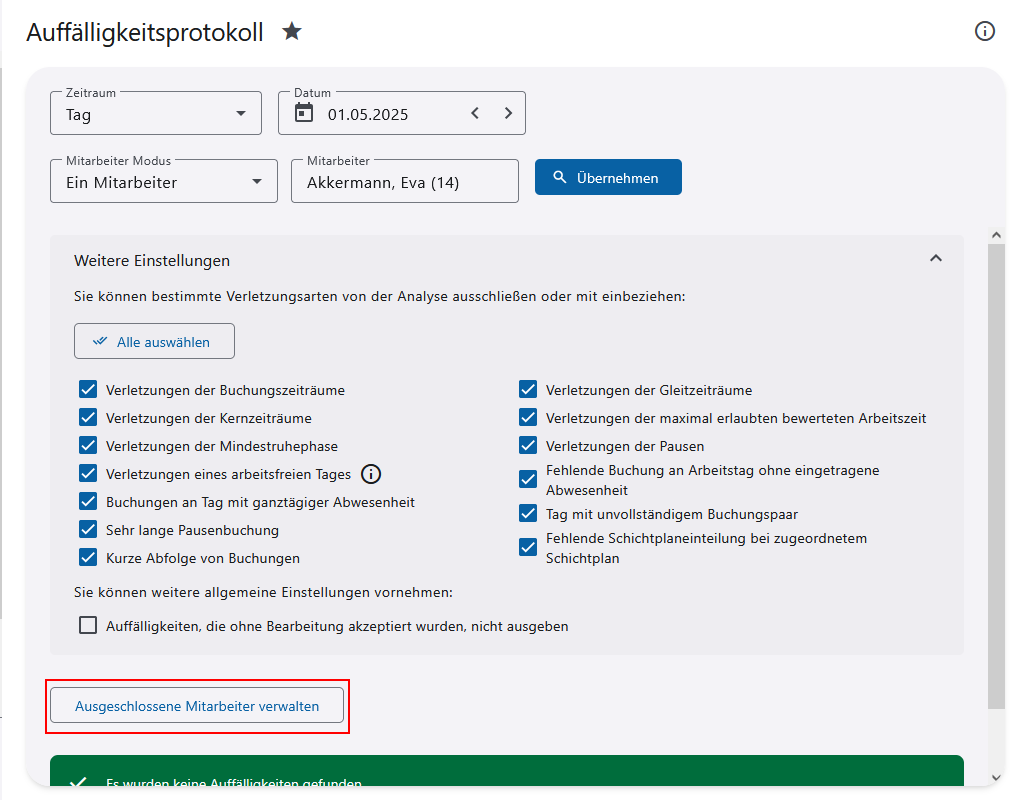Toggle Tag mit unvollständigem Buchungspaar checkbox
This screenshot has width=1024, height=800.
tap(528, 514)
